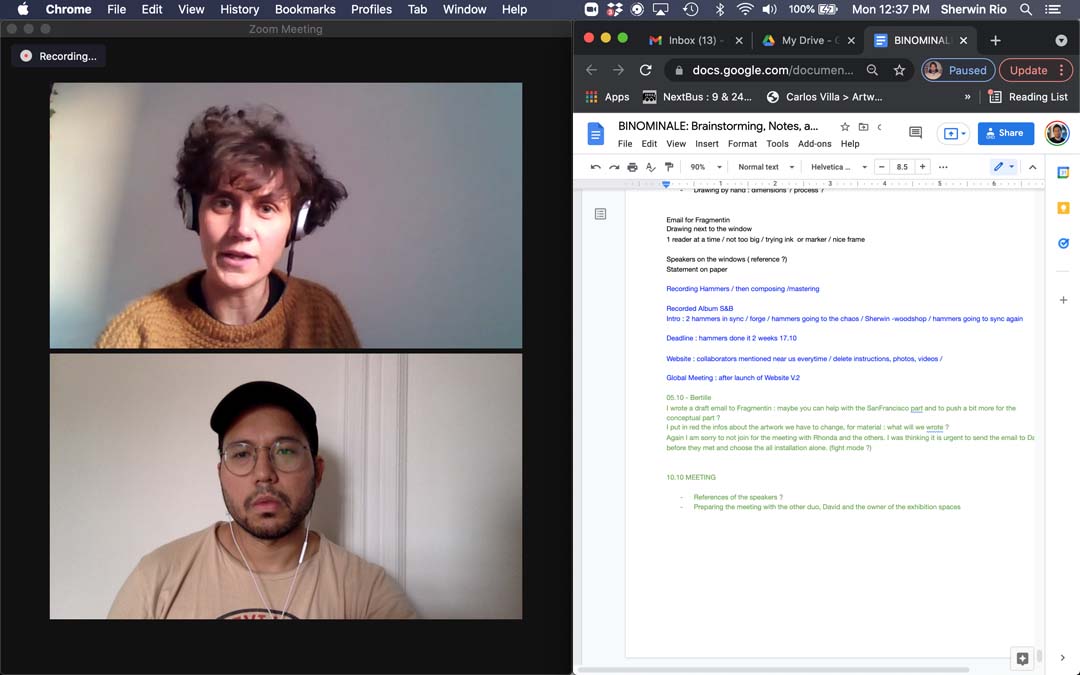The height and width of the screenshot is (675, 1080).
Task: Hide the Docs menus with the up arrow
Action: 1032,167
